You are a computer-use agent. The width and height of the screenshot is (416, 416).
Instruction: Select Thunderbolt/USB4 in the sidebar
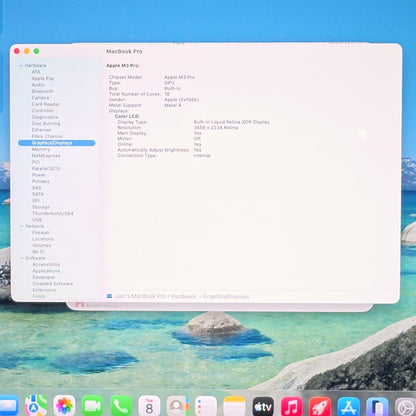[x=53, y=213]
